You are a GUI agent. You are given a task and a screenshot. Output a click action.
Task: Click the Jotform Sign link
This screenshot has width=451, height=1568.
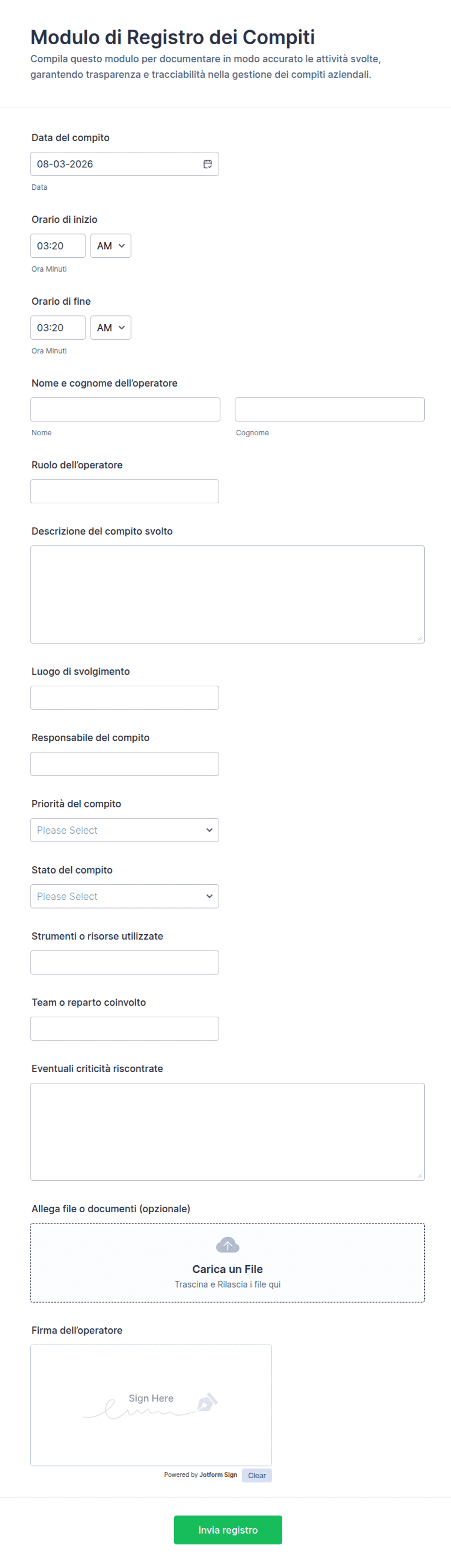pyautogui.click(x=219, y=1475)
